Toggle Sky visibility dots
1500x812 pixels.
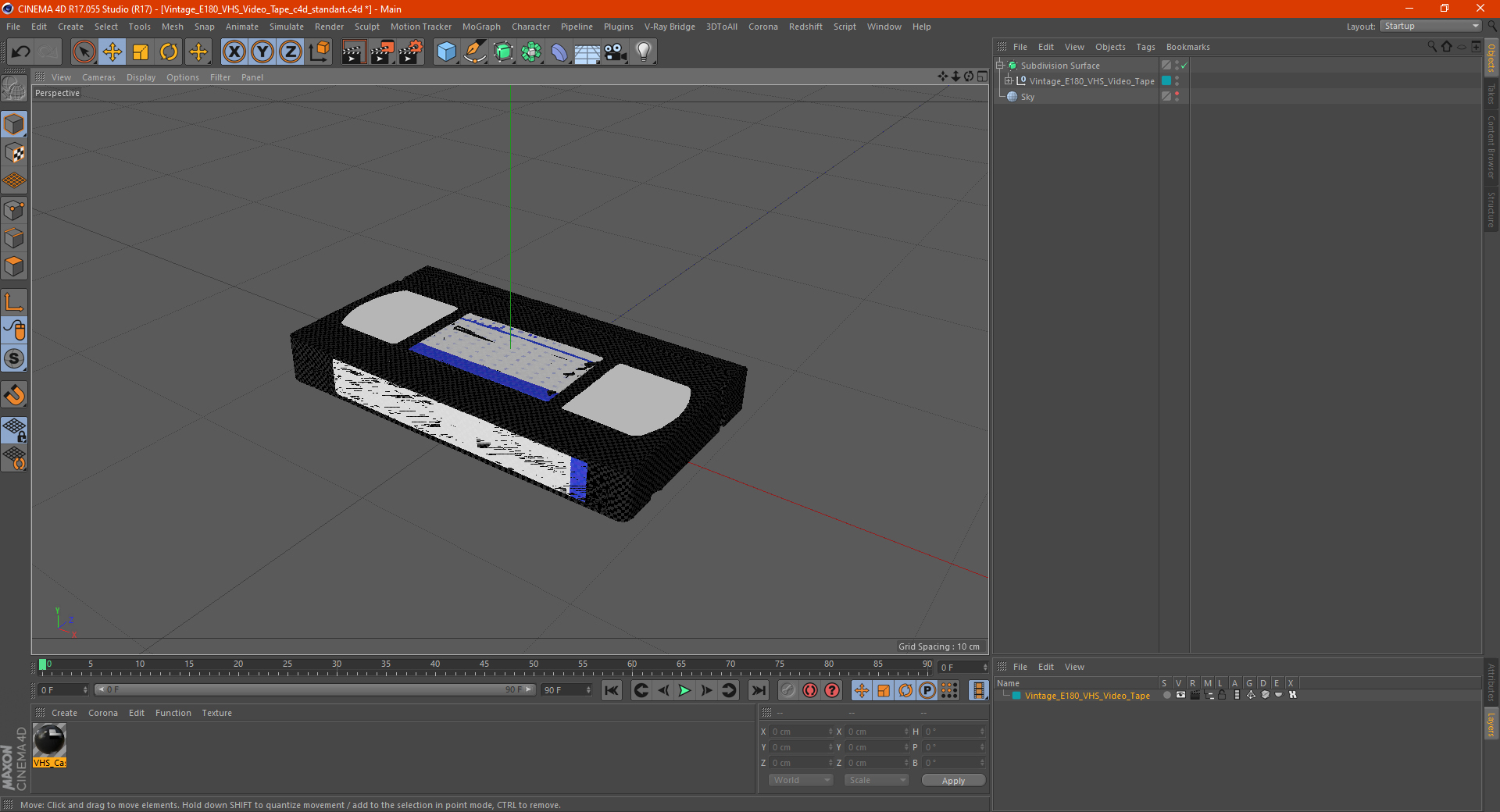1177,97
